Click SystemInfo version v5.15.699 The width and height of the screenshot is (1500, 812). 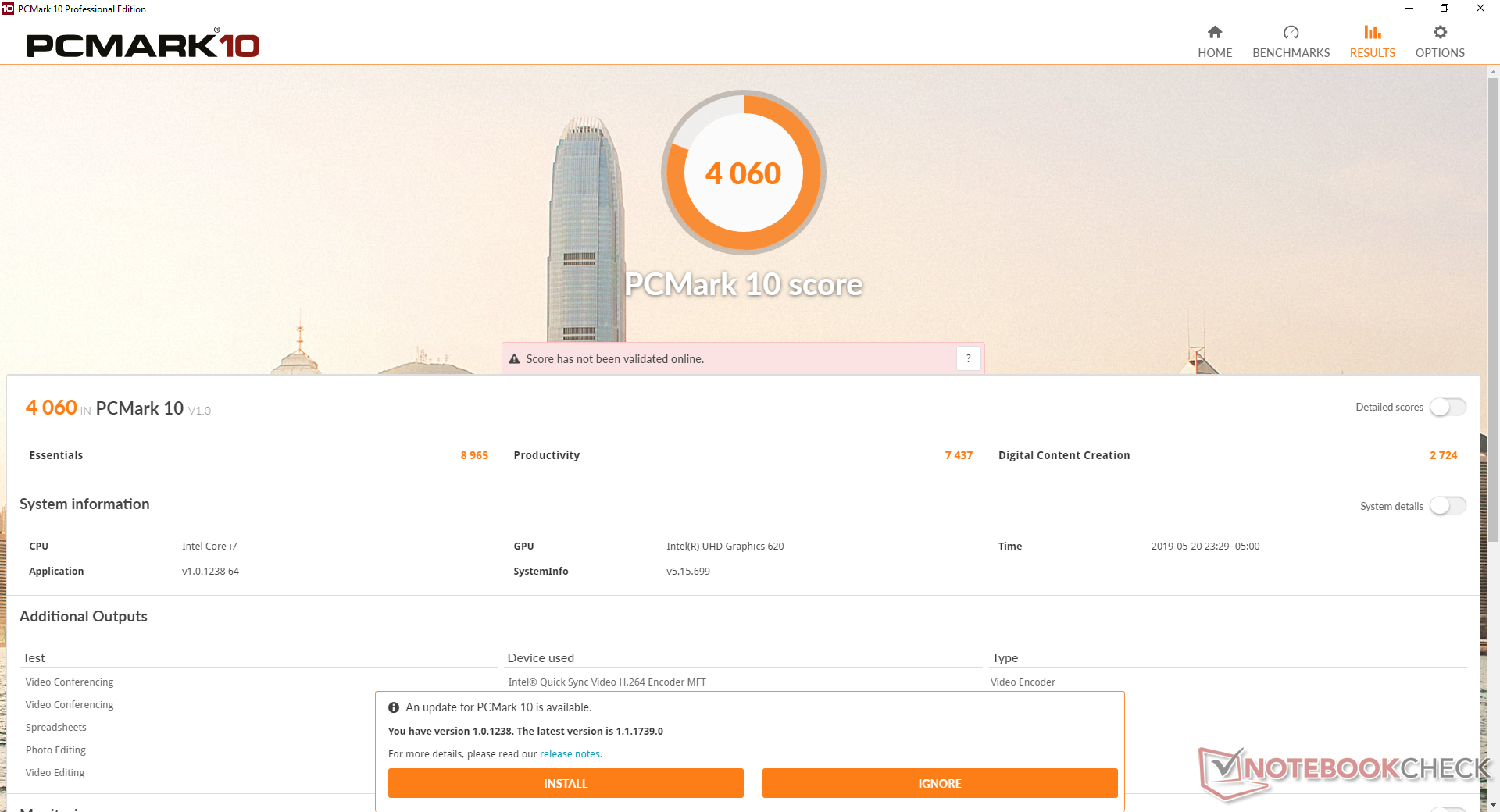[x=688, y=572]
